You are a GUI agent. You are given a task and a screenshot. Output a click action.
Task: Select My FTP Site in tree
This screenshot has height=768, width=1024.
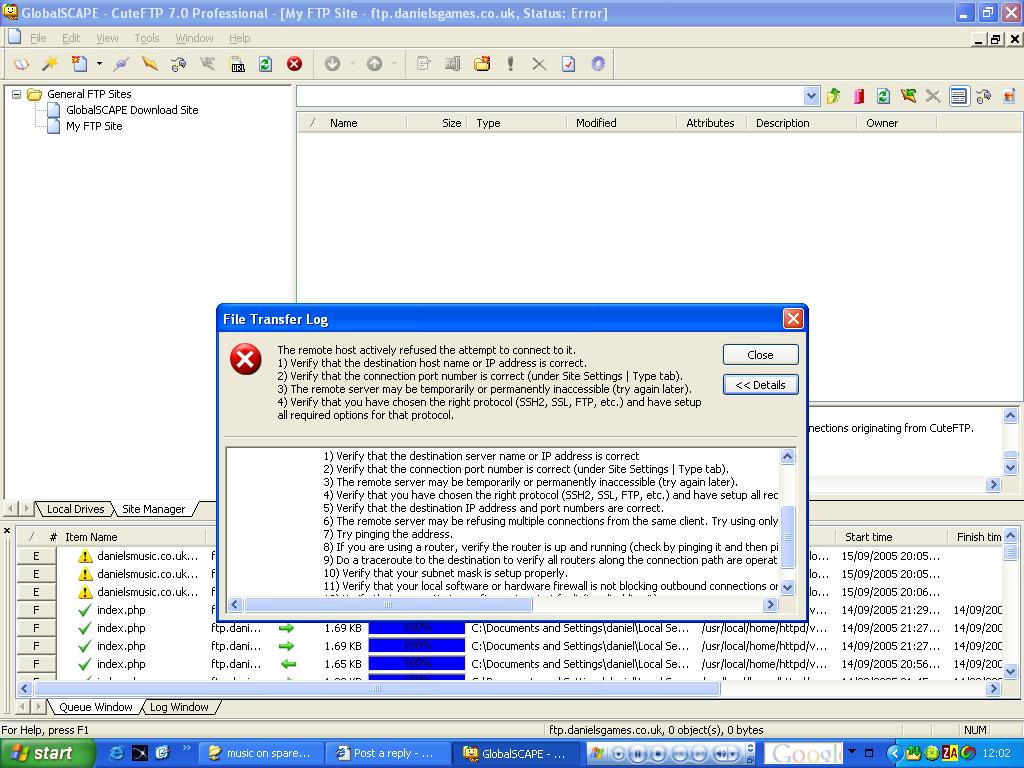(x=94, y=126)
